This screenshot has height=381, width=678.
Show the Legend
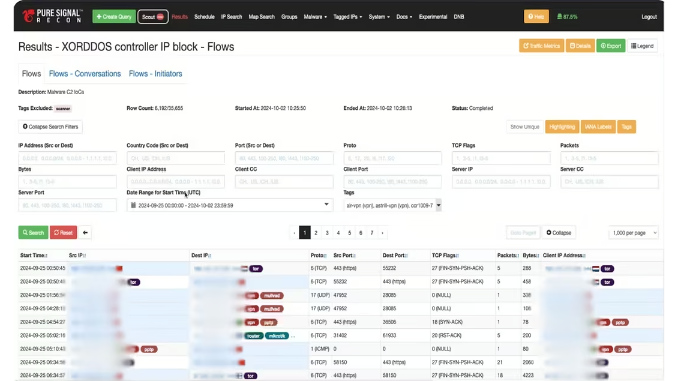pos(642,46)
